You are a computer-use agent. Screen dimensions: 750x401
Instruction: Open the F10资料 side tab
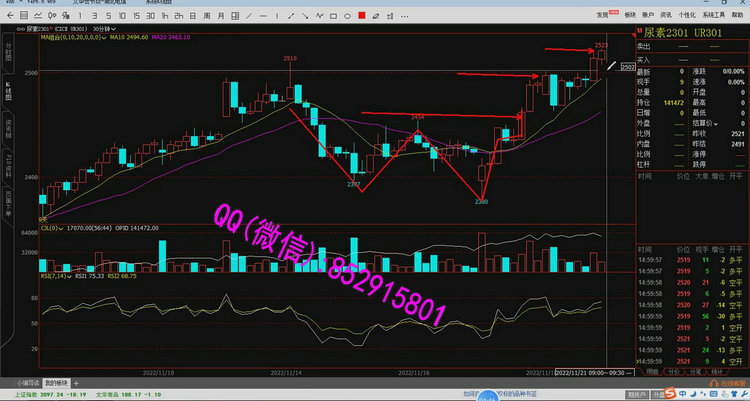[8, 165]
